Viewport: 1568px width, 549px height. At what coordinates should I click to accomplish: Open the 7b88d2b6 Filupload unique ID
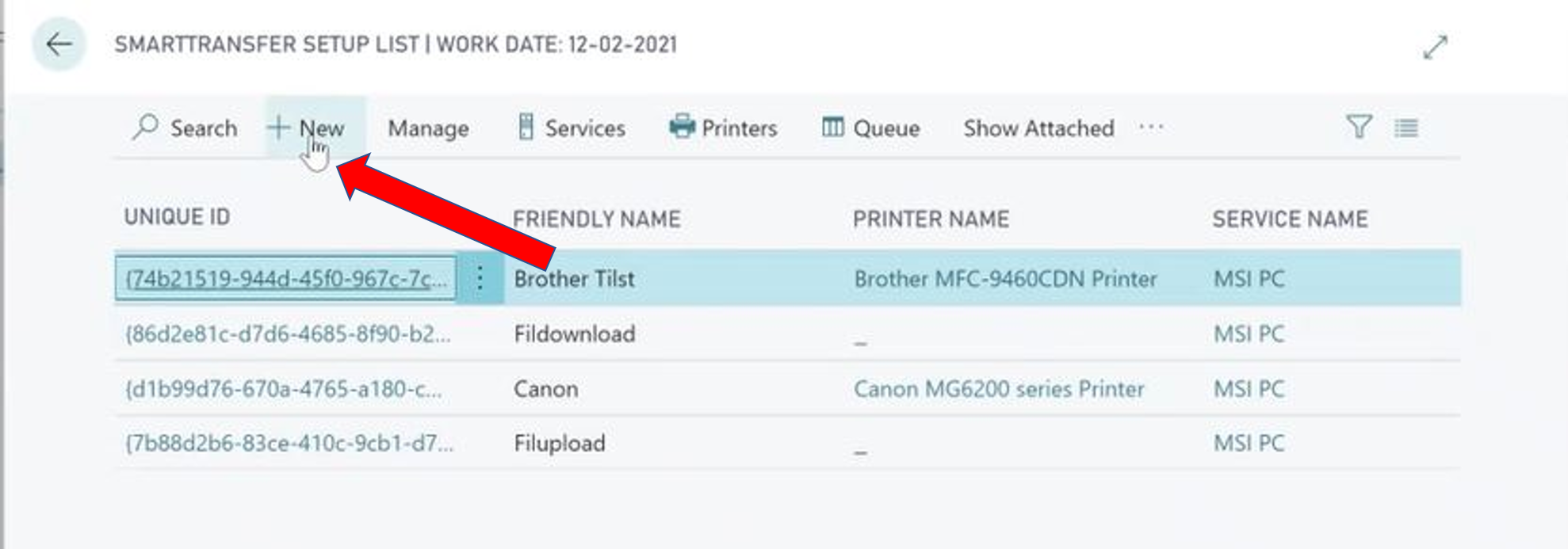tap(289, 443)
